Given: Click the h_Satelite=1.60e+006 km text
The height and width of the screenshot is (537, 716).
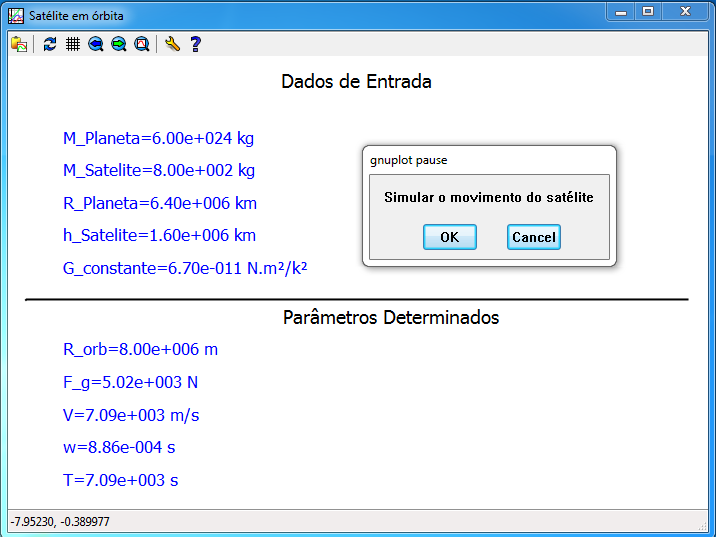Looking at the screenshot, I should click(x=159, y=236).
